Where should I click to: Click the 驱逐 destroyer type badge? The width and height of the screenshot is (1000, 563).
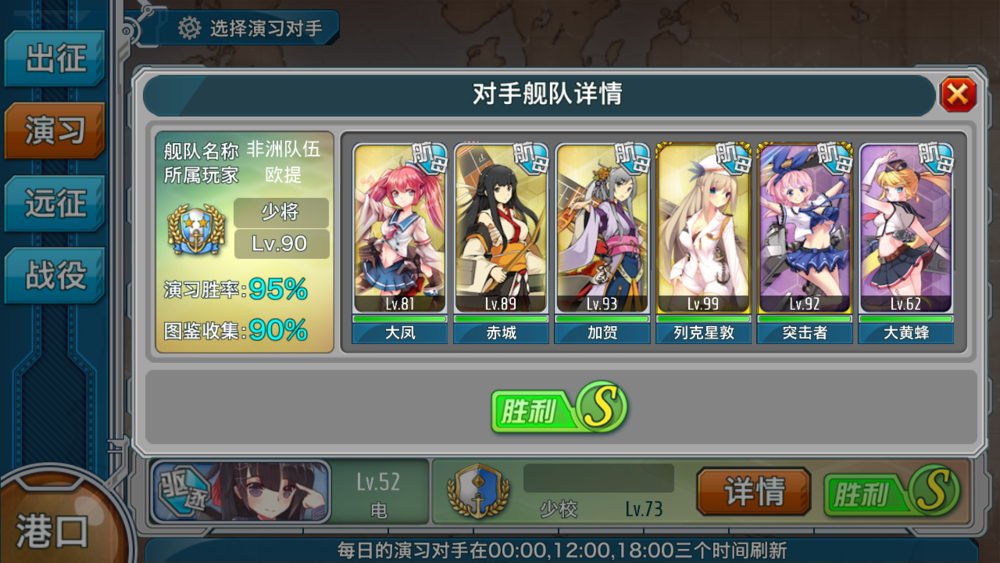[182, 492]
